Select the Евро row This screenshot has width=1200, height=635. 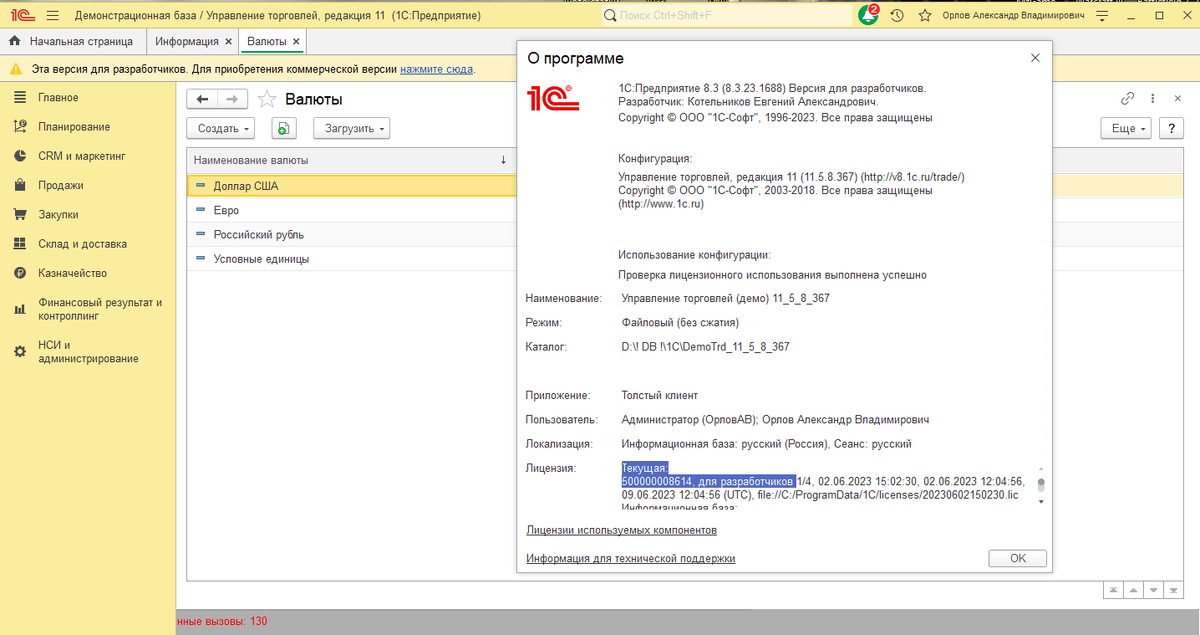pyautogui.click(x=350, y=210)
